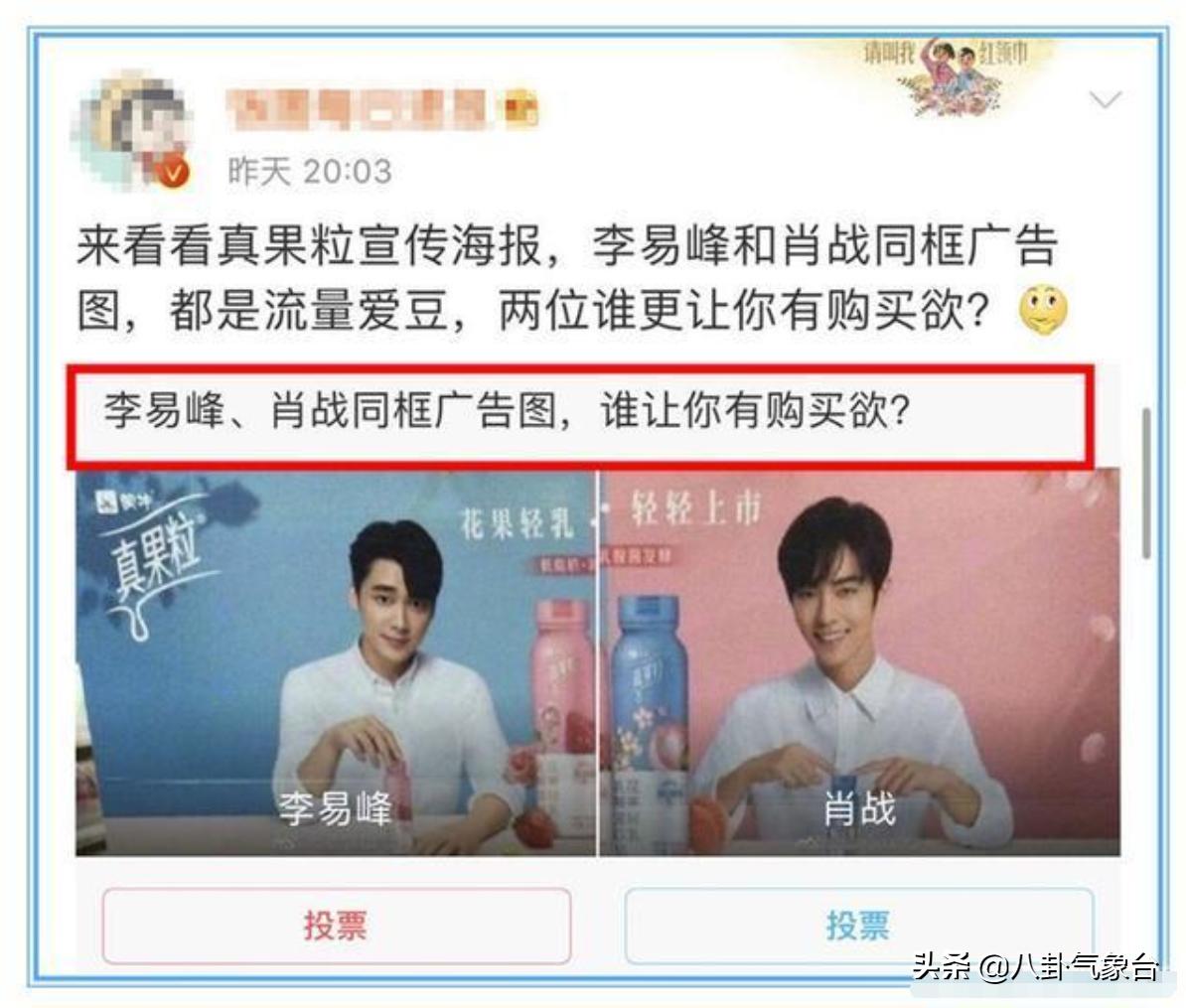The height and width of the screenshot is (1008, 1186).
Task: Open the post options chevron menu
Action: [x=1106, y=100]
